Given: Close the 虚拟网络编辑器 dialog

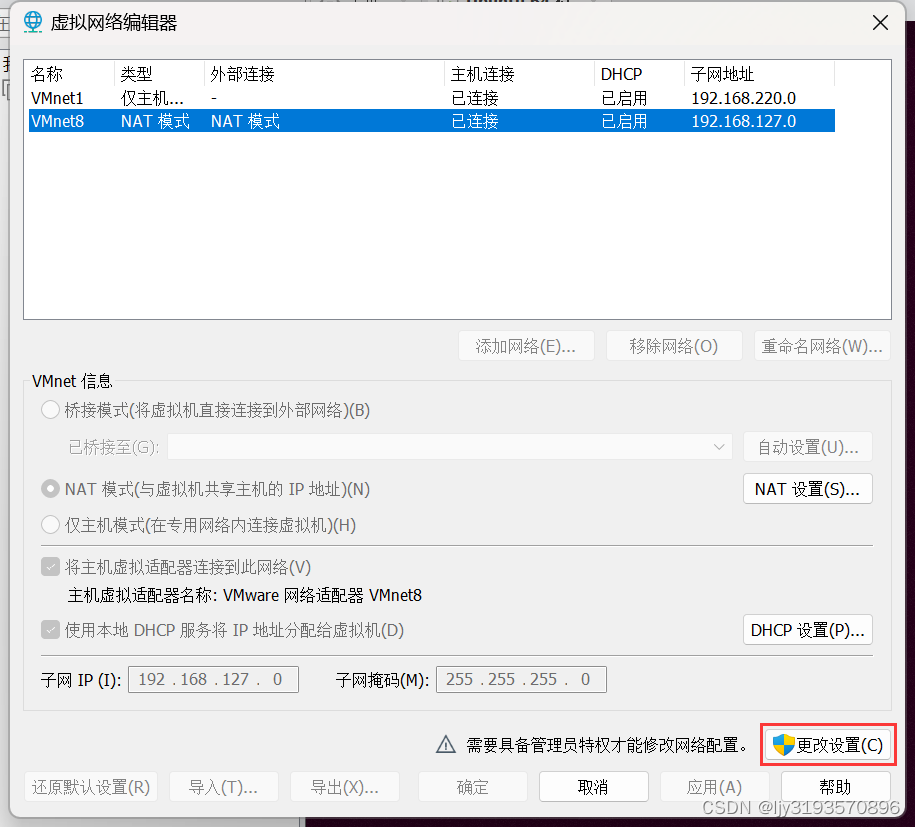Looking at the screenshot, I should pos(880,23).
